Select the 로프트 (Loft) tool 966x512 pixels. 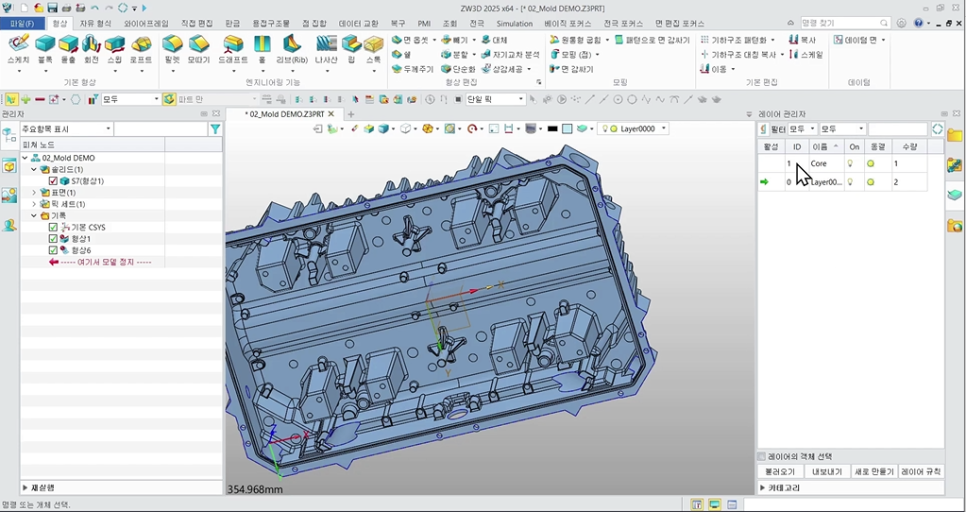pyautogui.click(x=141, y=44)
